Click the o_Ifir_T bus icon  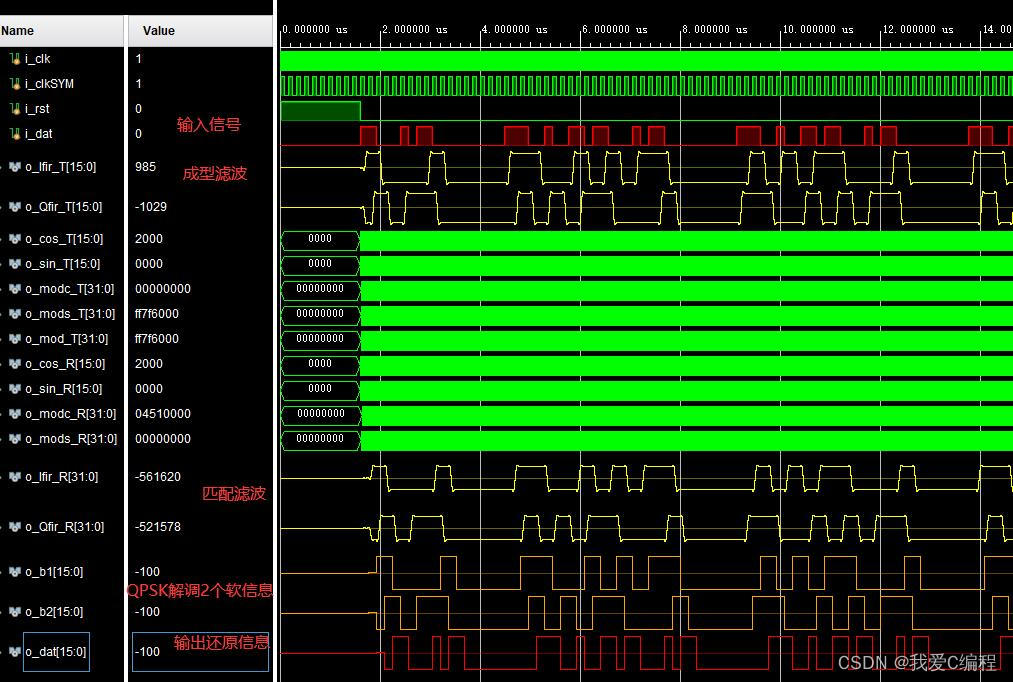coord(15,167)
